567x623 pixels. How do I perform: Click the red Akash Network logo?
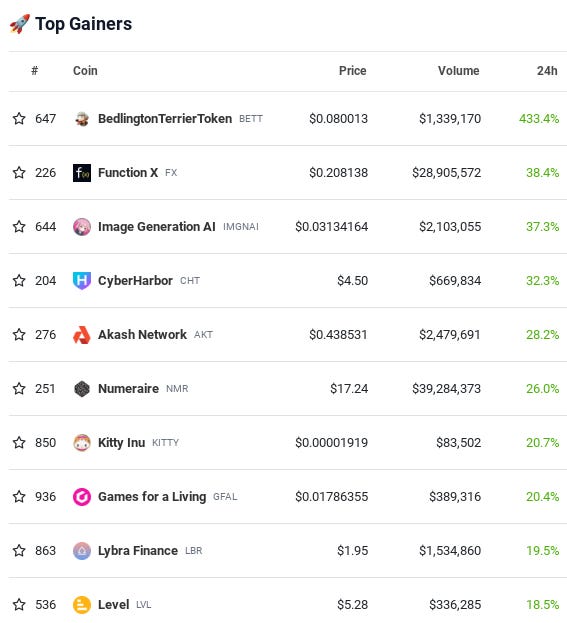(x=82, y=335)
